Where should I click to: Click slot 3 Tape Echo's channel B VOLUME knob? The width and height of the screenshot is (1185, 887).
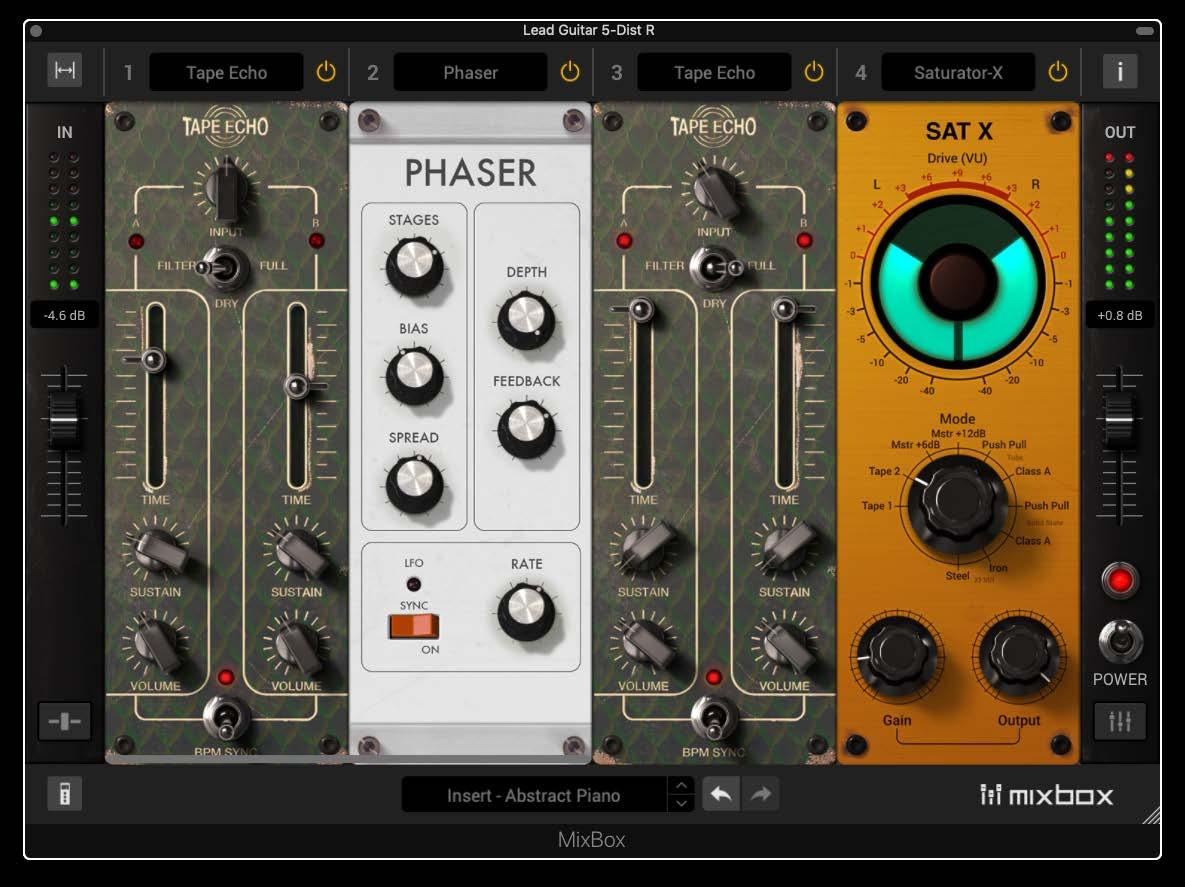785,644
